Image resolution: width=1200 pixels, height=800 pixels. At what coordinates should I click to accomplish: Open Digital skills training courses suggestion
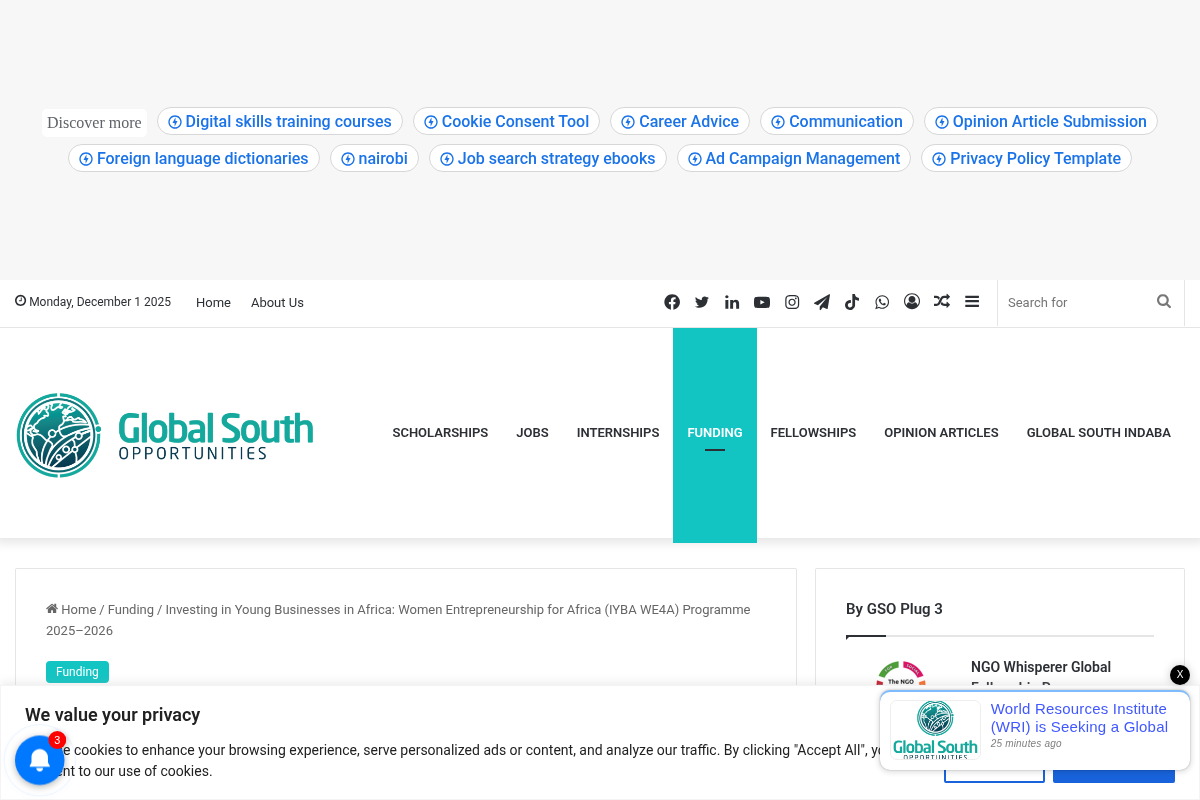(x=280, y=122)
